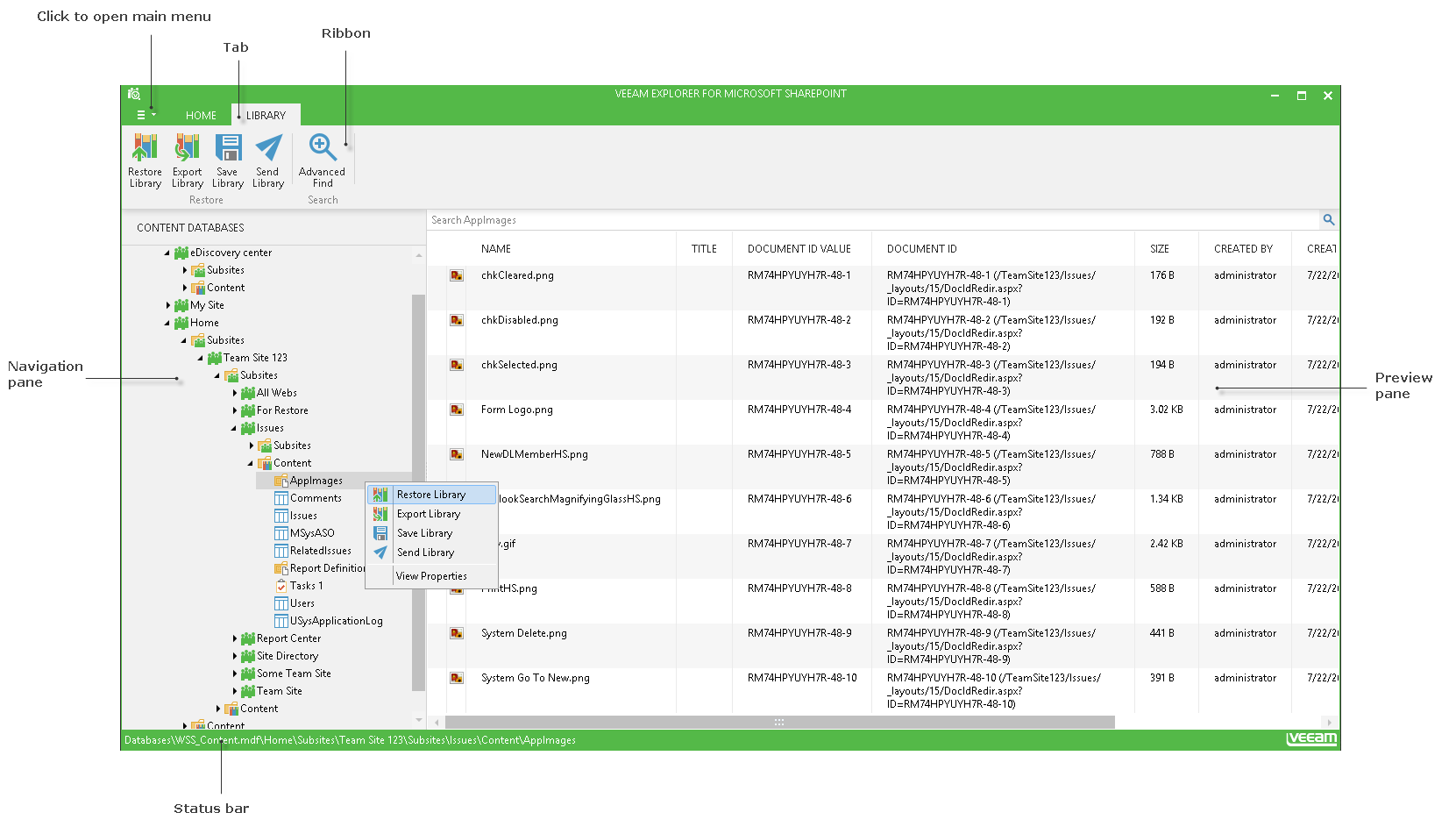Select the AppImages library in tree
The image size is (1456, 834).
click(316, 481)
